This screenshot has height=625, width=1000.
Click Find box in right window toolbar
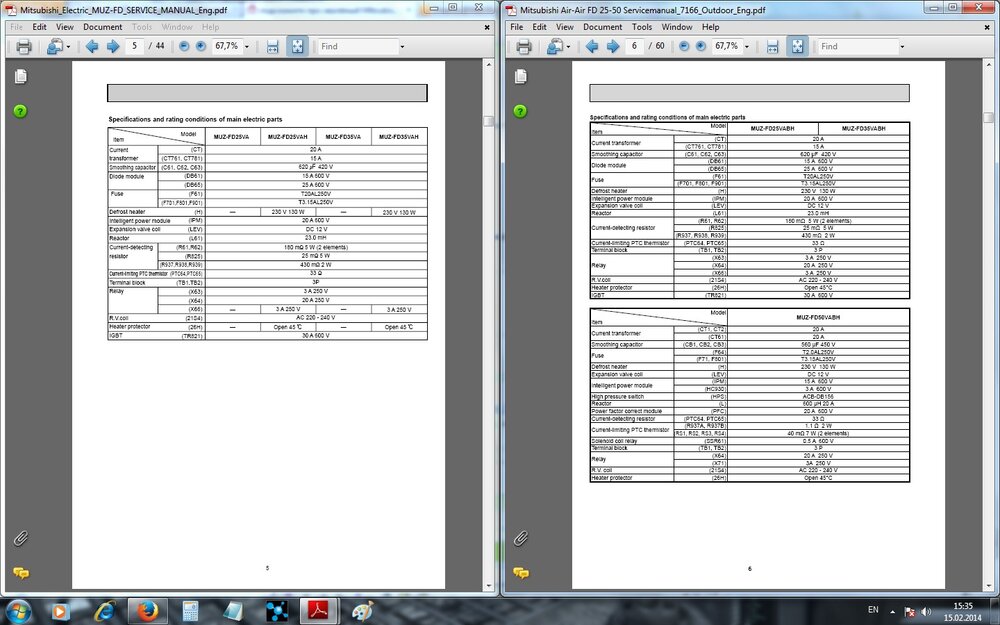(x=858, y=47)
